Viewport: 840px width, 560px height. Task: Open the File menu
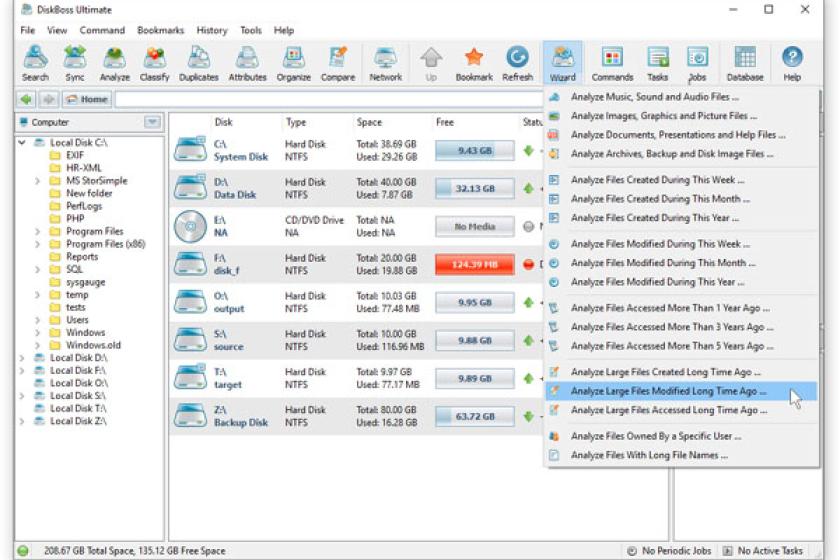tap(27, 30)
